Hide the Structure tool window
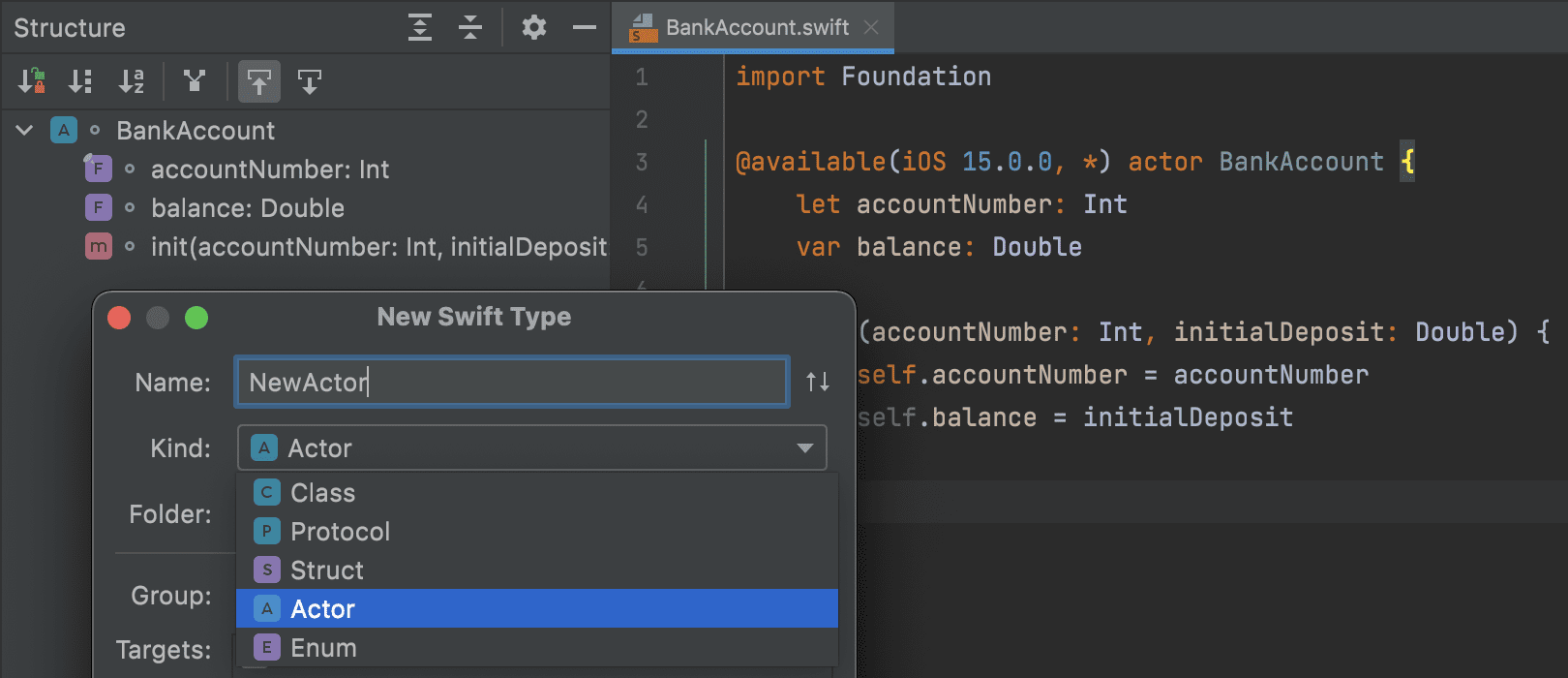Image resolution: width=1568 pixels, height=678 pixels. pos(584,27)
